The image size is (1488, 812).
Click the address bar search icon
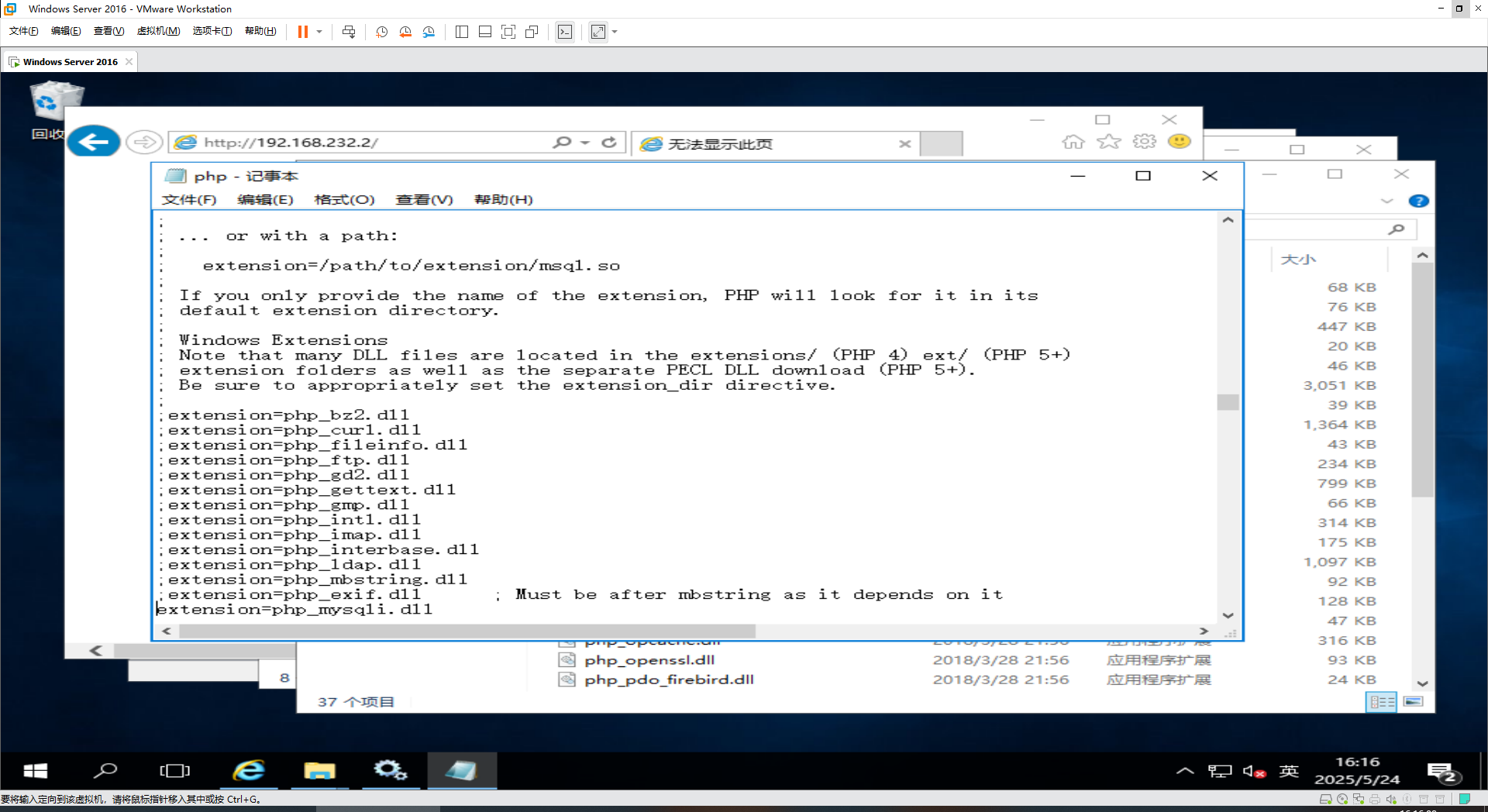point(562,143)
